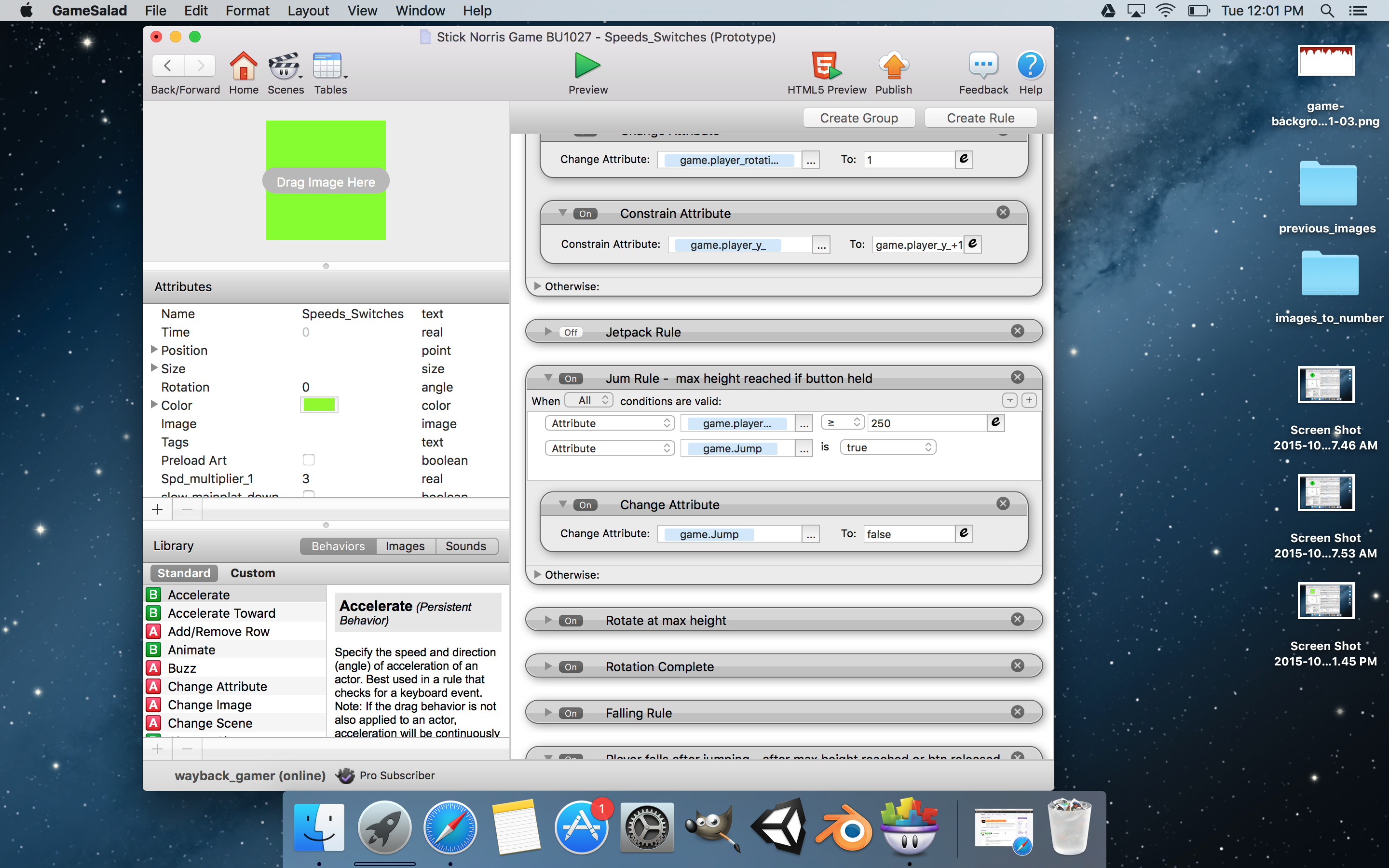Switch to the Images library tab
This screenshot has height=868, width=1389.
pyautogui.click(x=405, y=546)
